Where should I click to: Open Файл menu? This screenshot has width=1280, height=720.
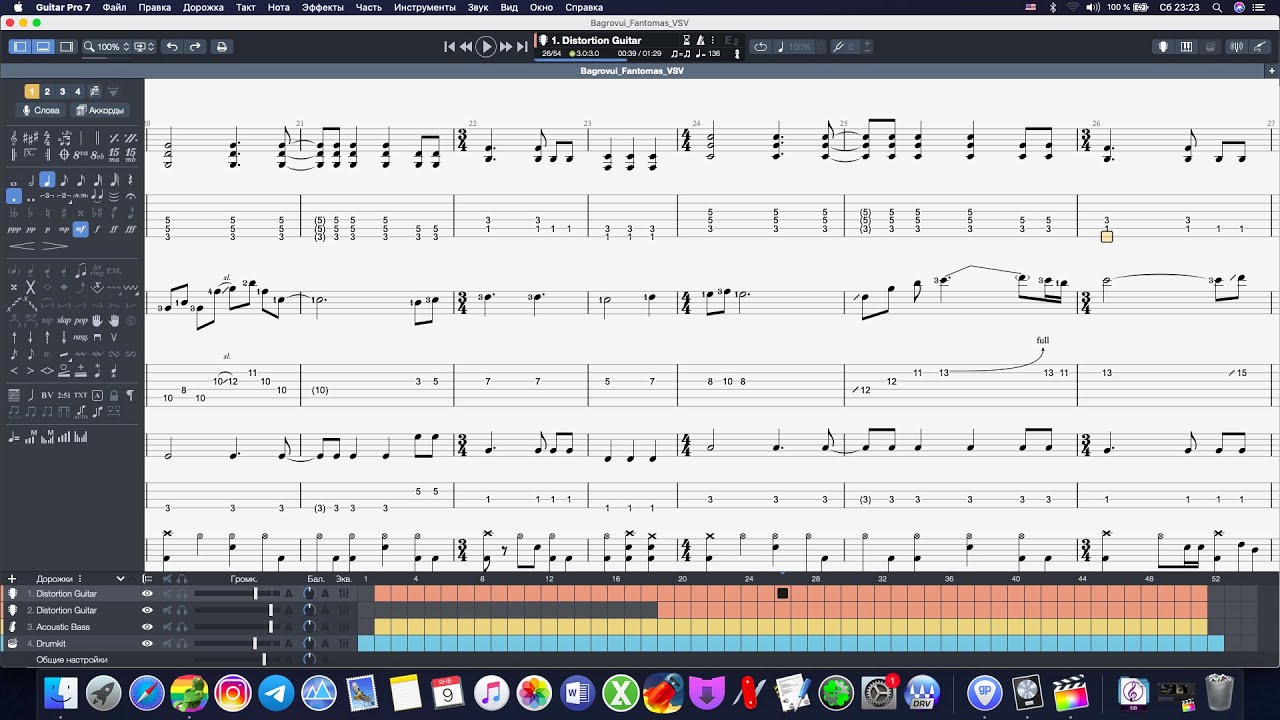114,7
